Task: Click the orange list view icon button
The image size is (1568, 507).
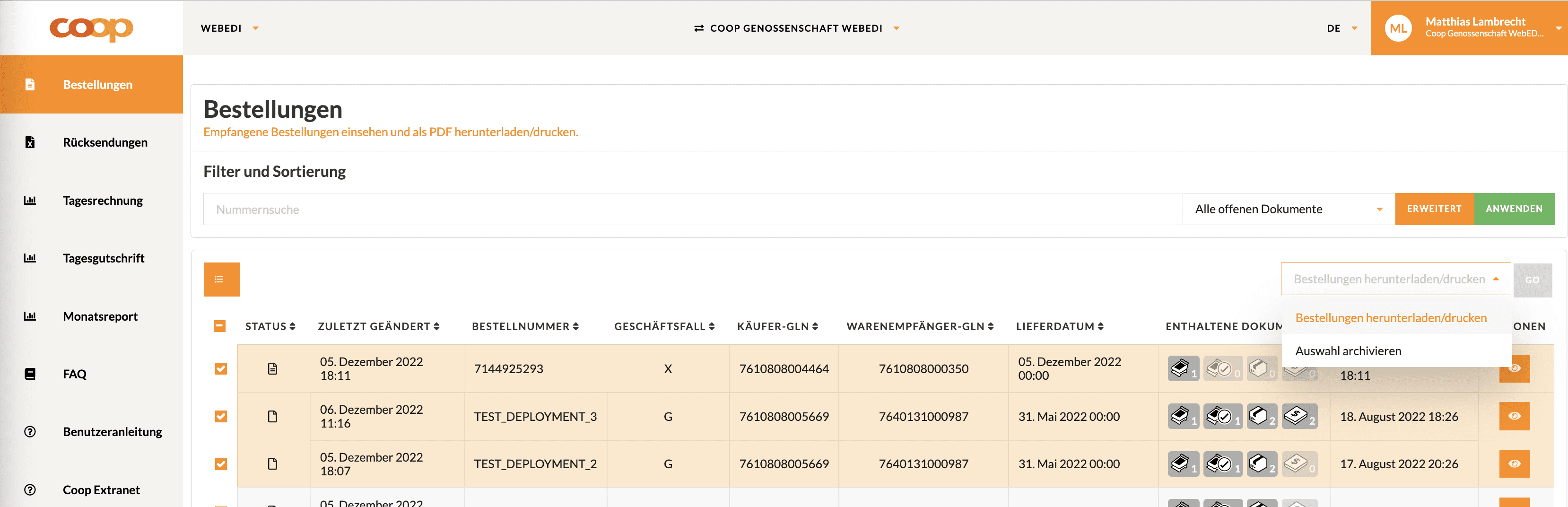Action: pyautogui.click(x=222, y=280)
